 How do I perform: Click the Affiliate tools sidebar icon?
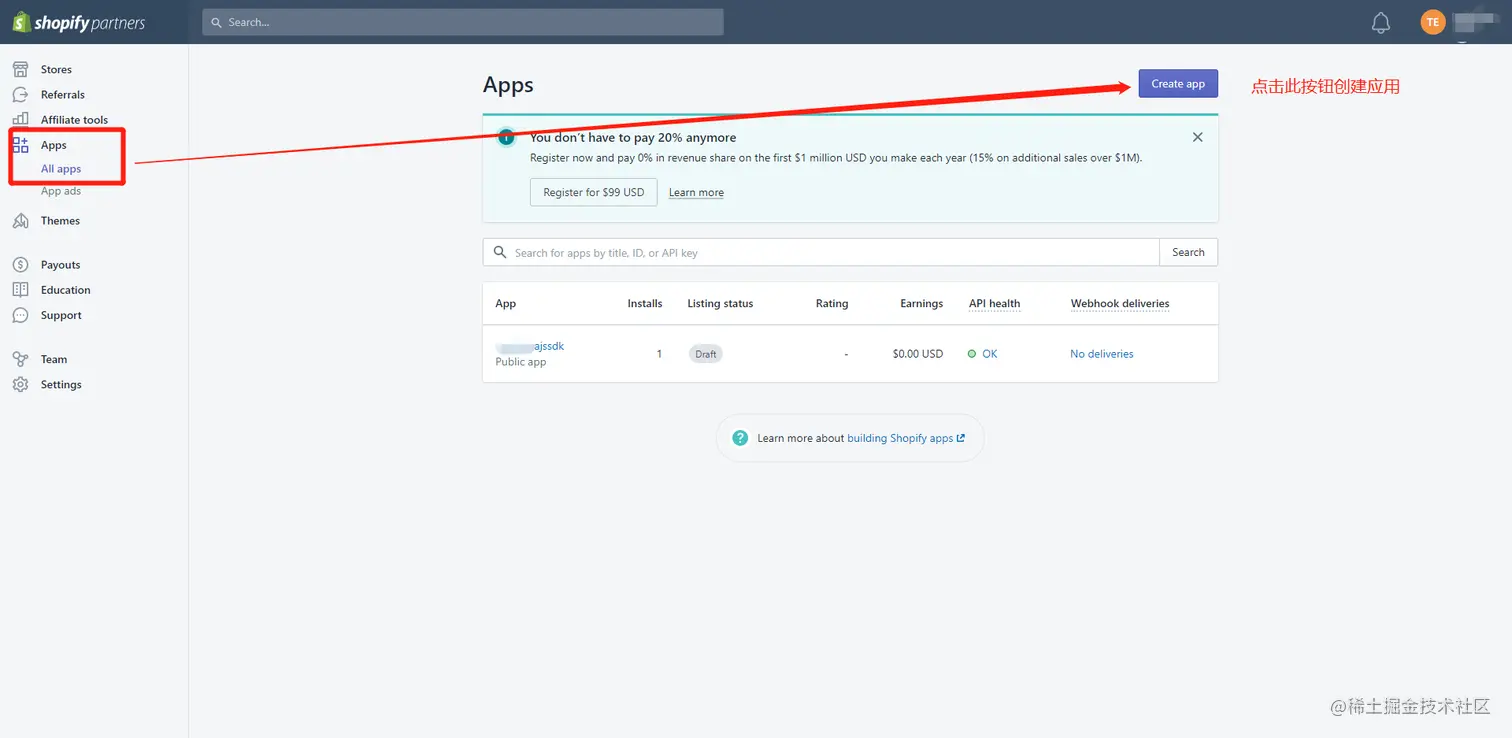point(20,119)
